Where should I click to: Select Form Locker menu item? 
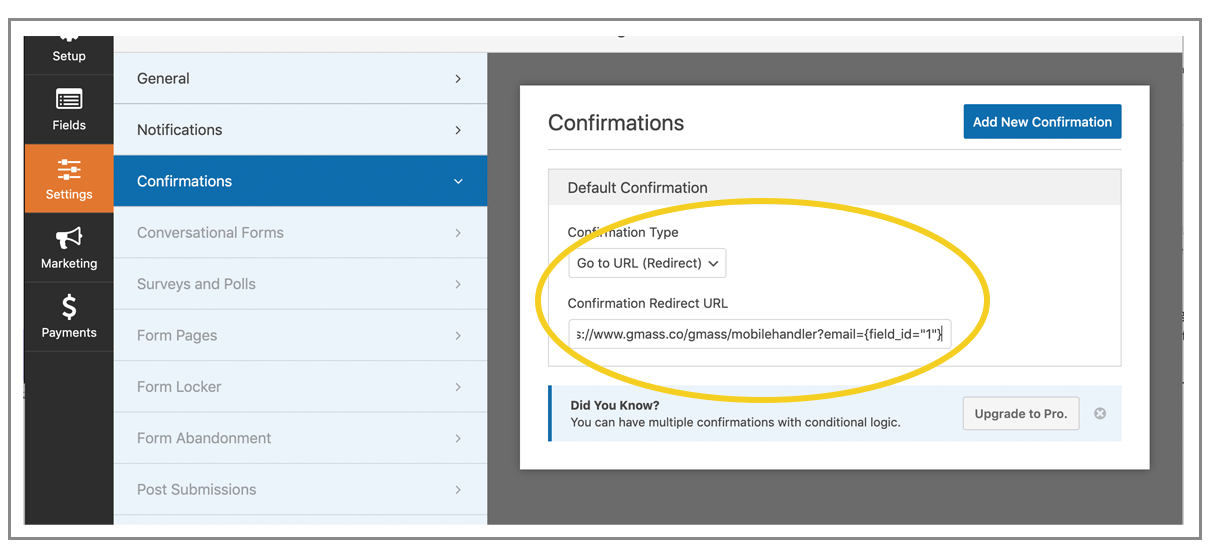(x=179, y=387)
